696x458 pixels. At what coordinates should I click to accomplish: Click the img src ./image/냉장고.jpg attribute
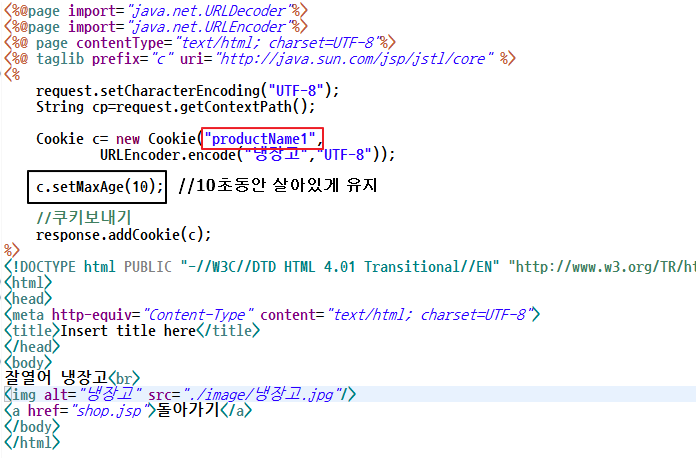(245, 395)
